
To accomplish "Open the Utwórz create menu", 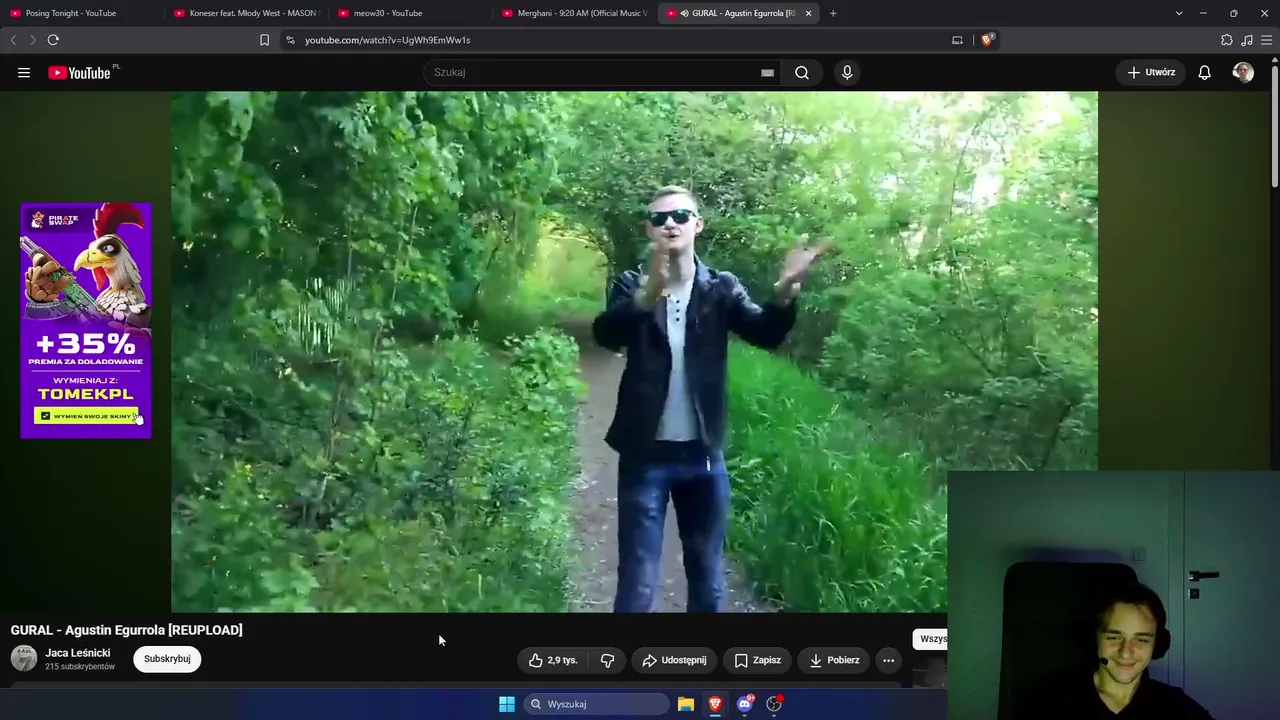I will [x=1151, y=72].
